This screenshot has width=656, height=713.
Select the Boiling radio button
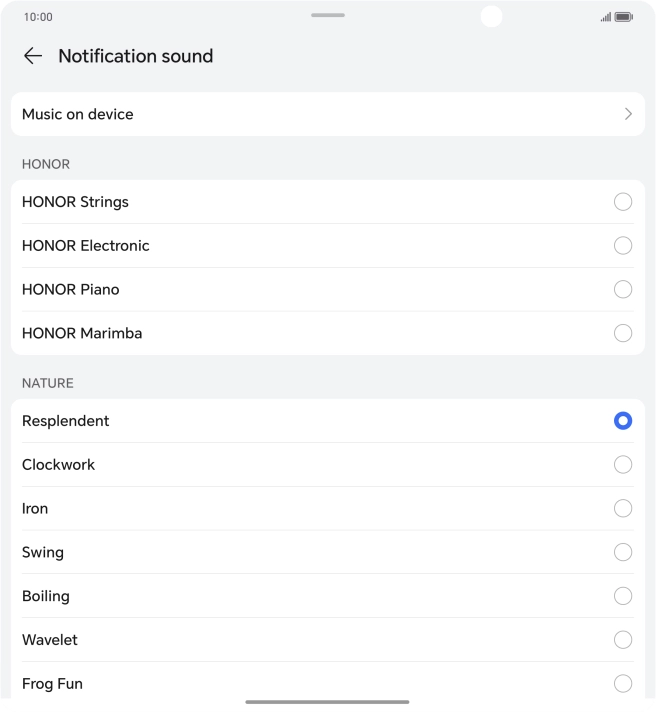[x=623, y=596]
